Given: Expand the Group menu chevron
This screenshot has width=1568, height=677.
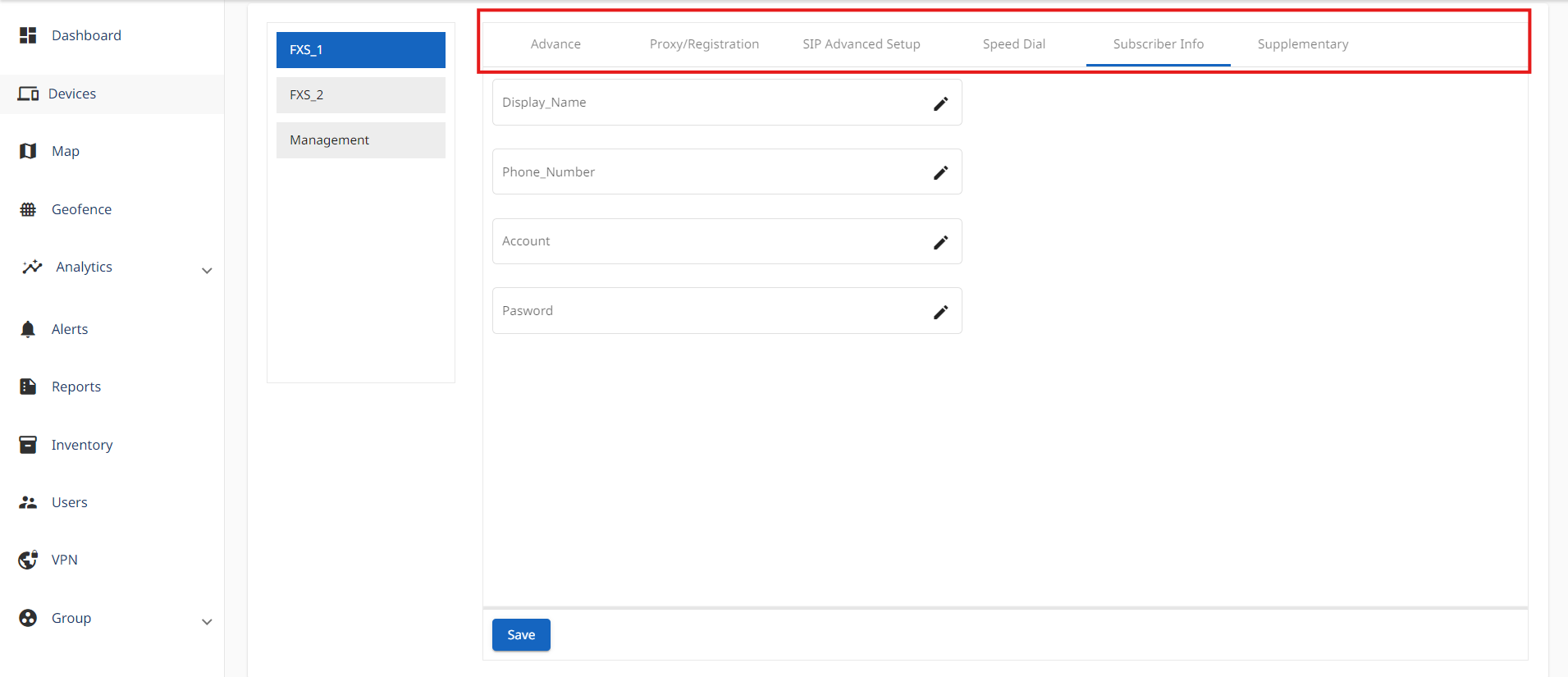Looking at the screenshot, I should pyautogui.click(x=207, y=621).
